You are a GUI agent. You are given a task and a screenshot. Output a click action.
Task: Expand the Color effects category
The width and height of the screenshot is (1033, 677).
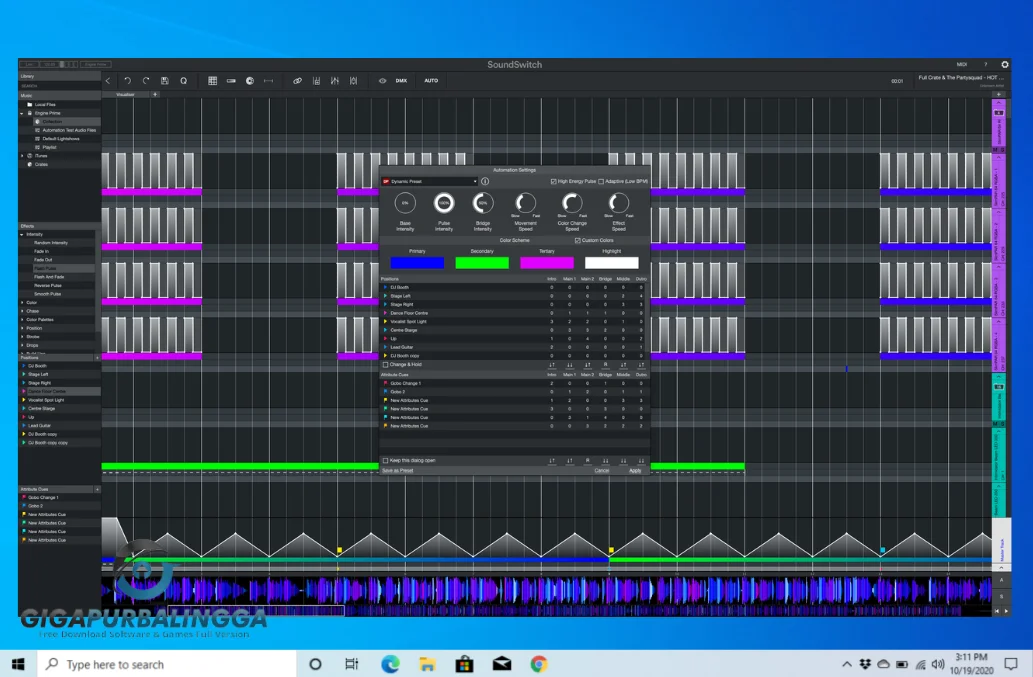pos(23,303)
